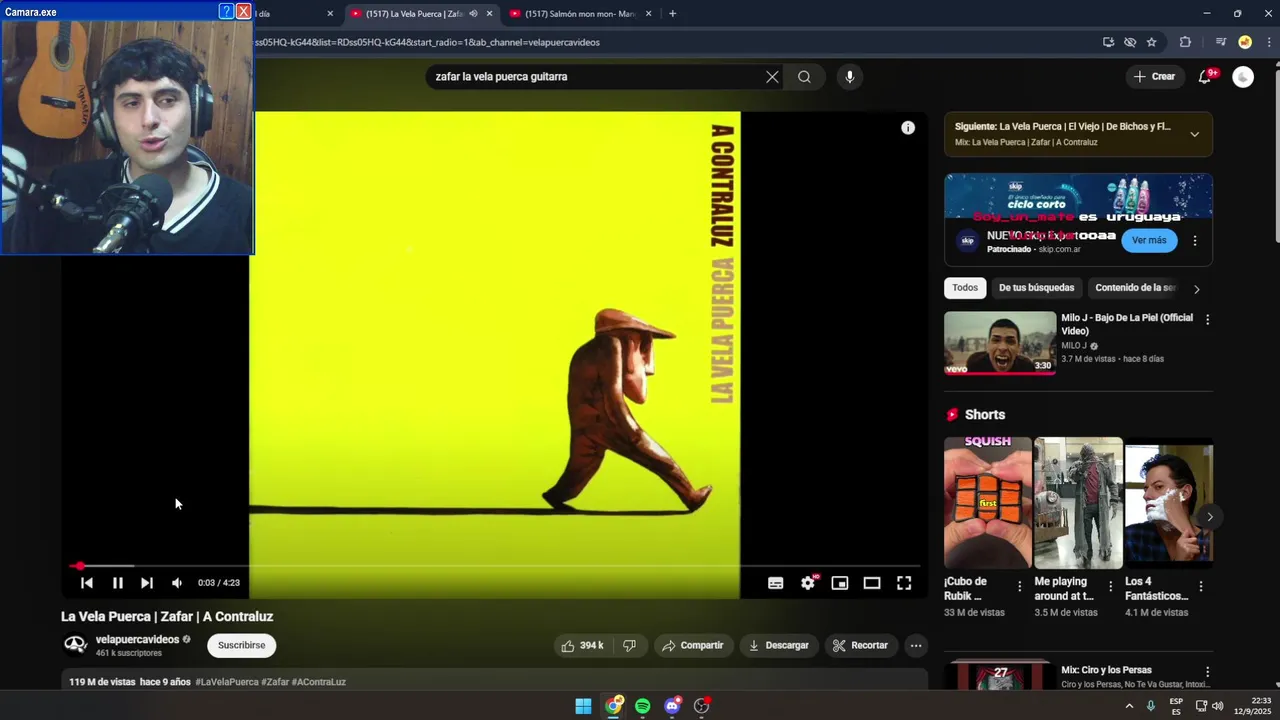Dislike the video
Screen dimensions: 1280x720
[629, 646]
